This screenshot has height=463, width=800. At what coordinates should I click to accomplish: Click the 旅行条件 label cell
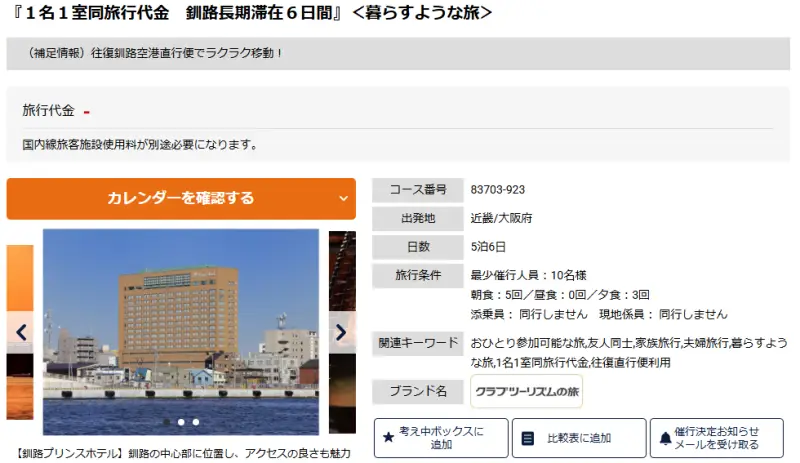coord(418,276)
